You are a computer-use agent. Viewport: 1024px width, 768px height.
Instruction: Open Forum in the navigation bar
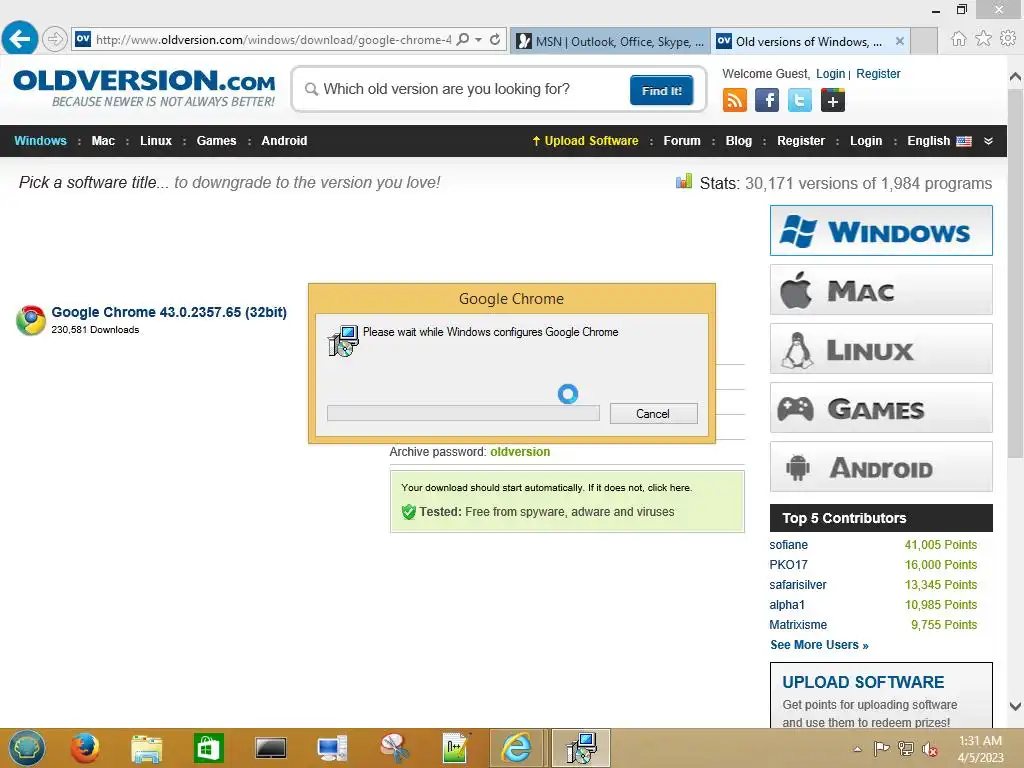tap(682, 141)
